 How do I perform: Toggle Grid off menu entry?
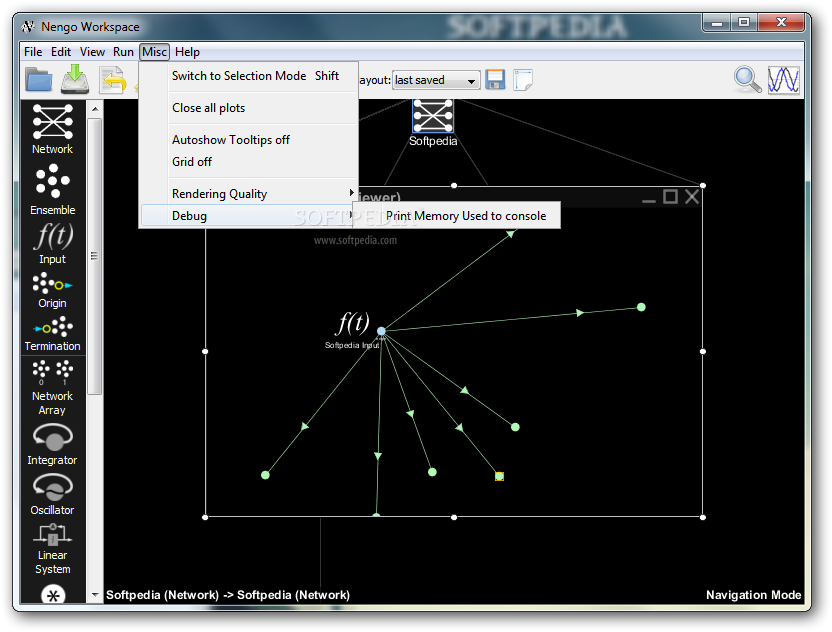pos(248,162)
